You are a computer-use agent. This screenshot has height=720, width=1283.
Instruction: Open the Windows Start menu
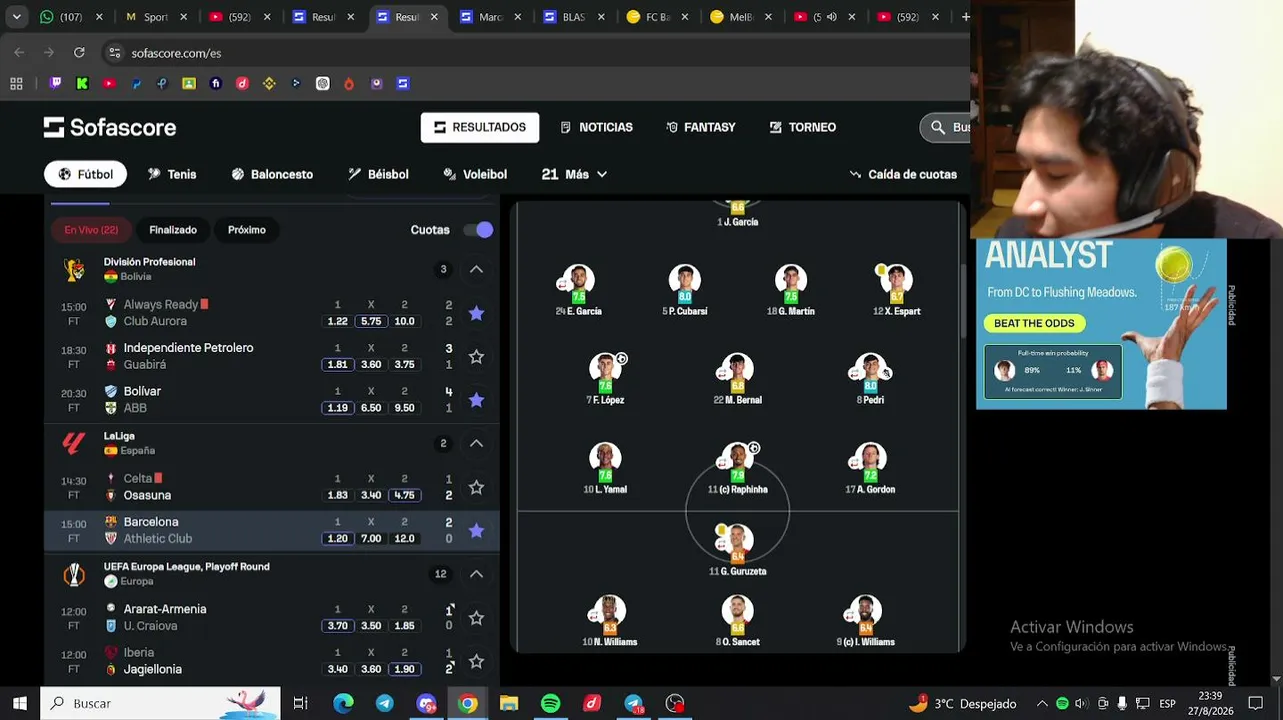click(19, 703)
